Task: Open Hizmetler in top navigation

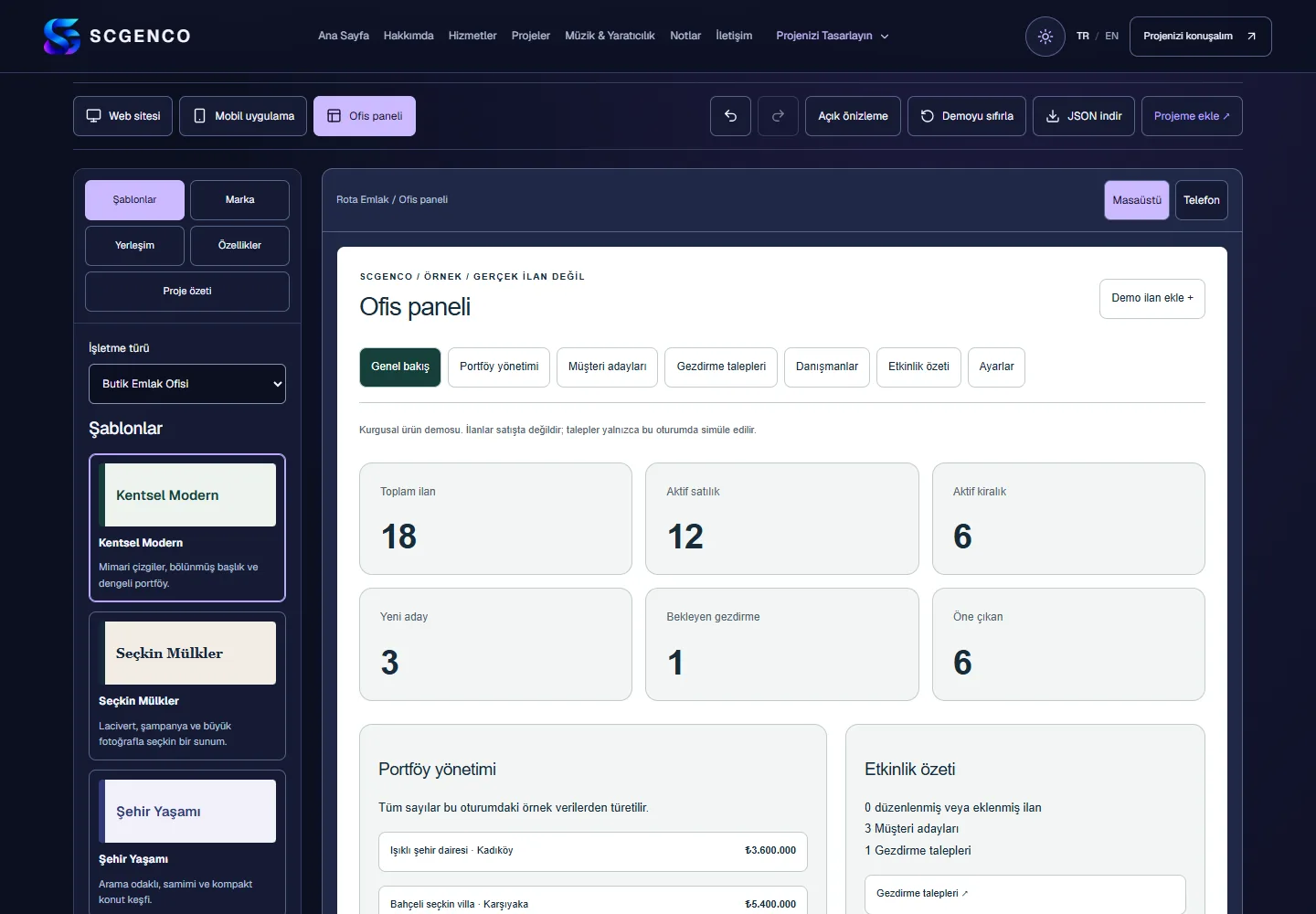Action: [x=472, y=37]
